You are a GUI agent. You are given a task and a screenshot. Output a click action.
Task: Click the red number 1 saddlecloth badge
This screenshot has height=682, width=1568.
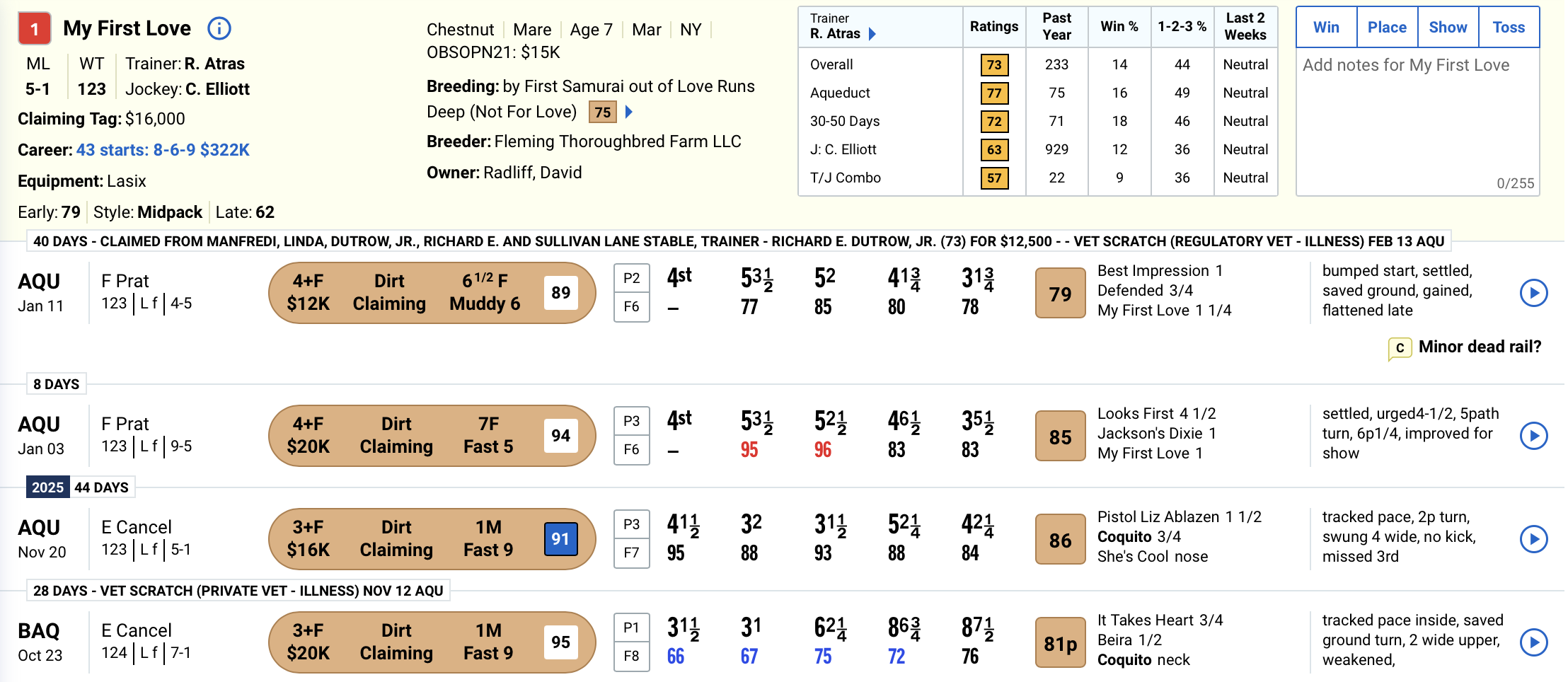click(x=34, y=29)
